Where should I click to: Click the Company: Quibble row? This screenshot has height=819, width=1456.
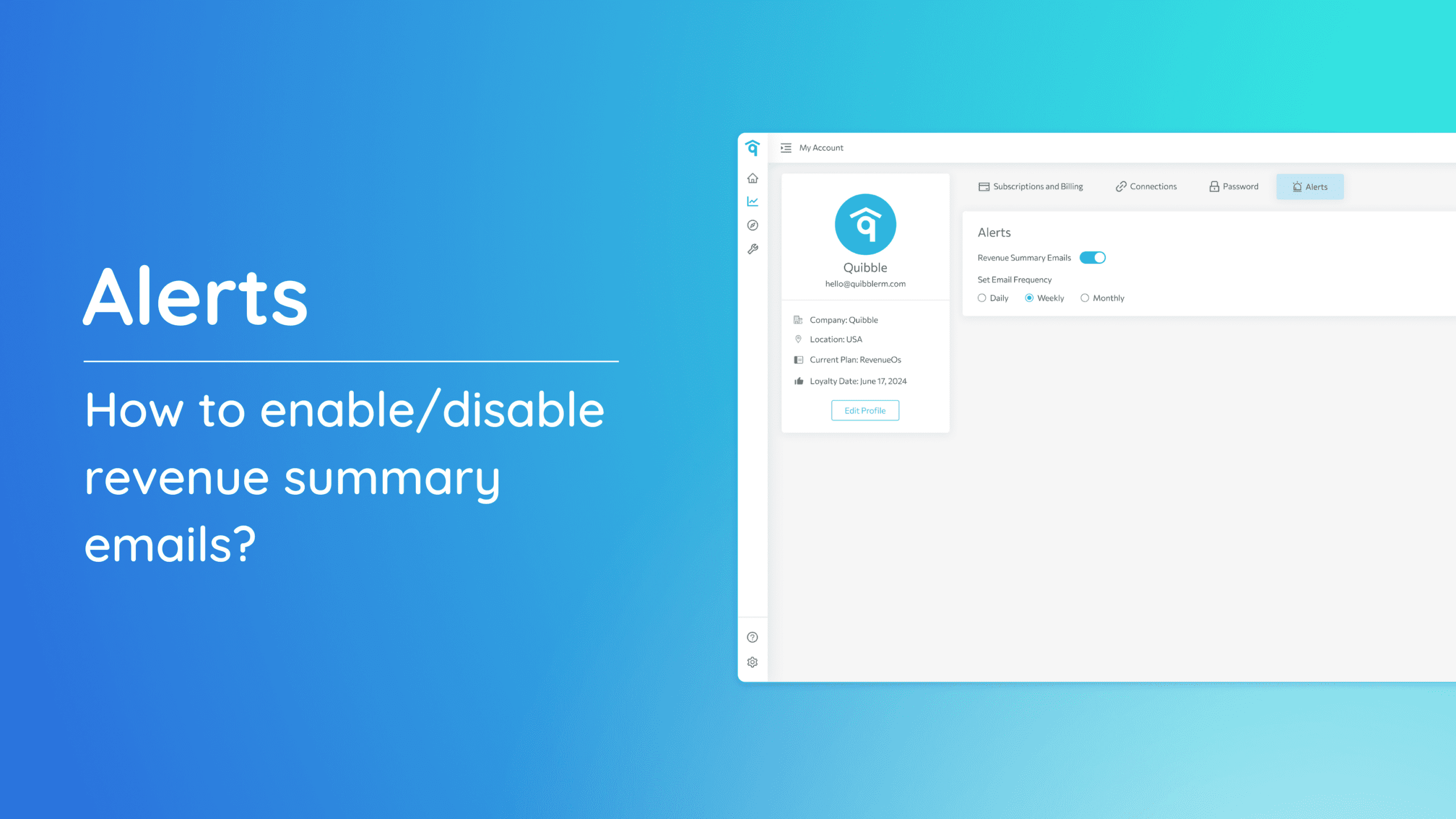(x=836, y=320)
